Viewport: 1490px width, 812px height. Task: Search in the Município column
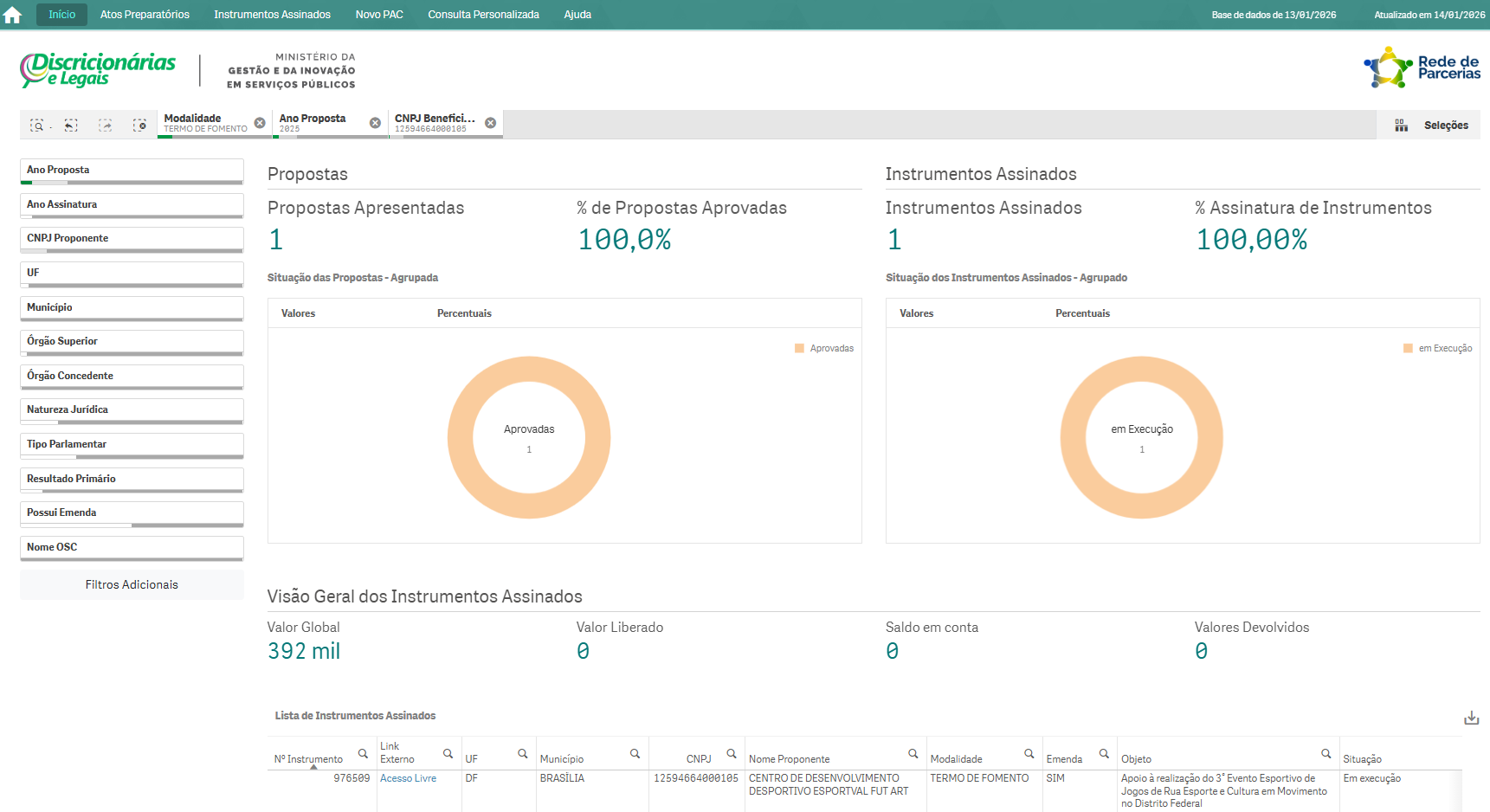click(635, 754)
